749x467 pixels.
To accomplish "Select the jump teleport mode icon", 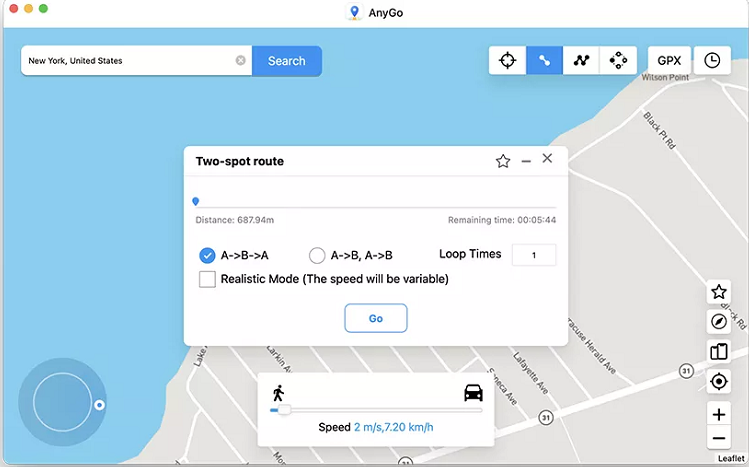I will pos(618,61).
